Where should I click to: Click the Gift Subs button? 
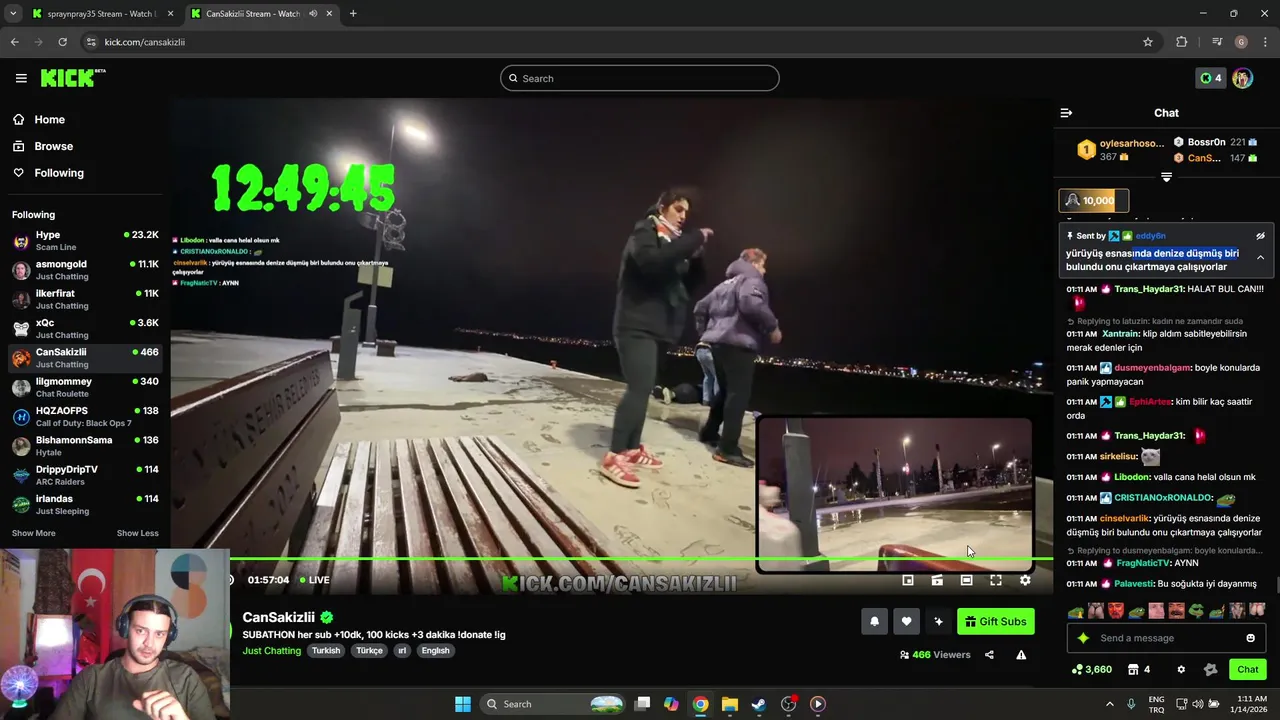tap(996, 621)
